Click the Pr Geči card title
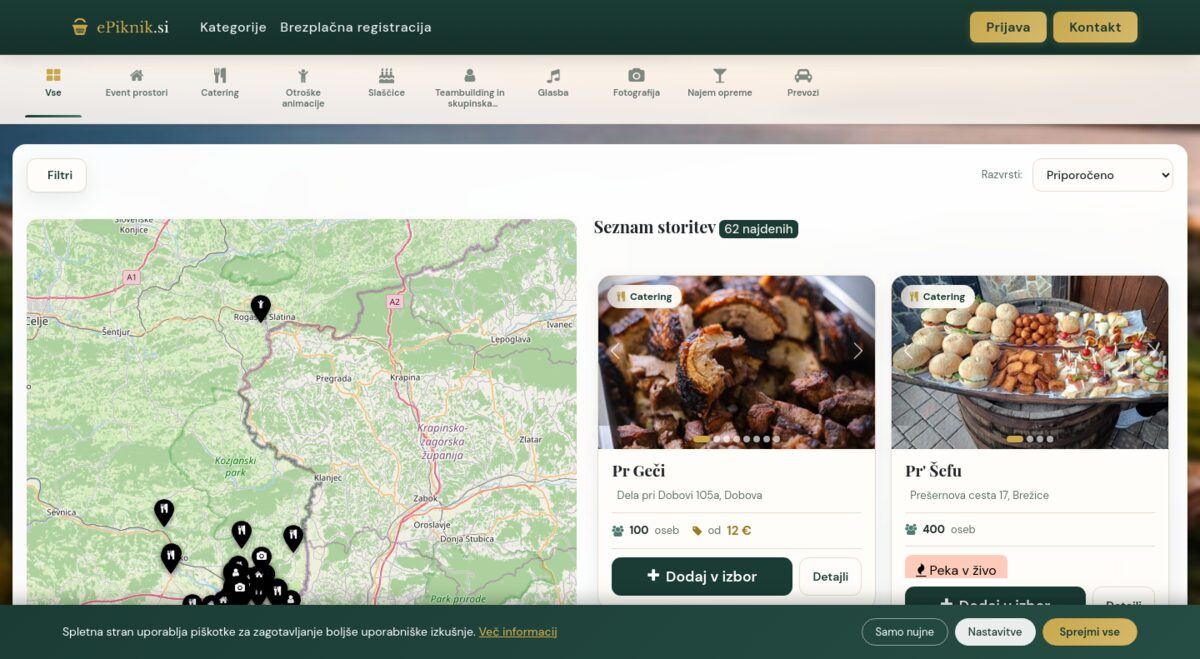Viewport: 1200px width, 659px height. click(638, 470)
